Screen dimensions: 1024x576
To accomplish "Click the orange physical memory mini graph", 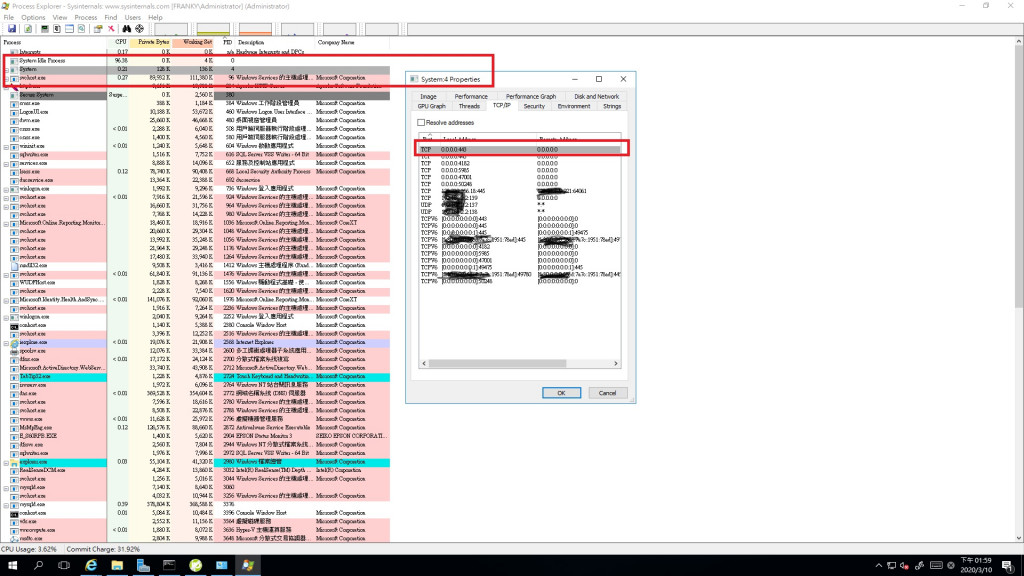I will coord(255,29).
